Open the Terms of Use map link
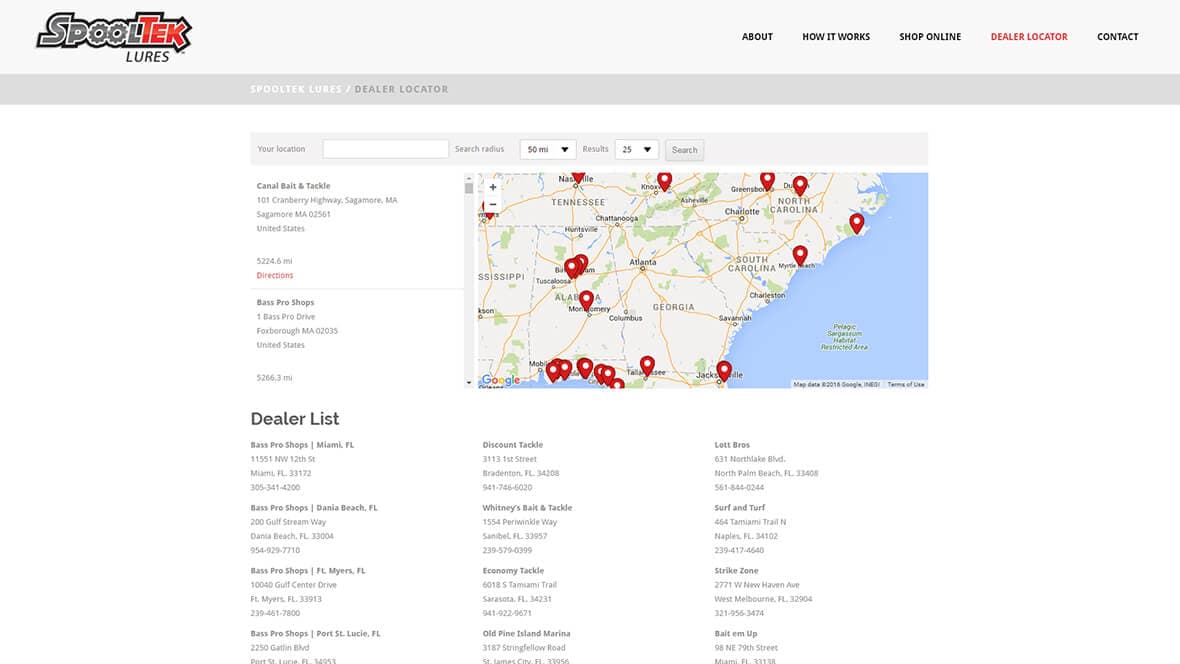1180x664 pixels. [x=904, y=383]
